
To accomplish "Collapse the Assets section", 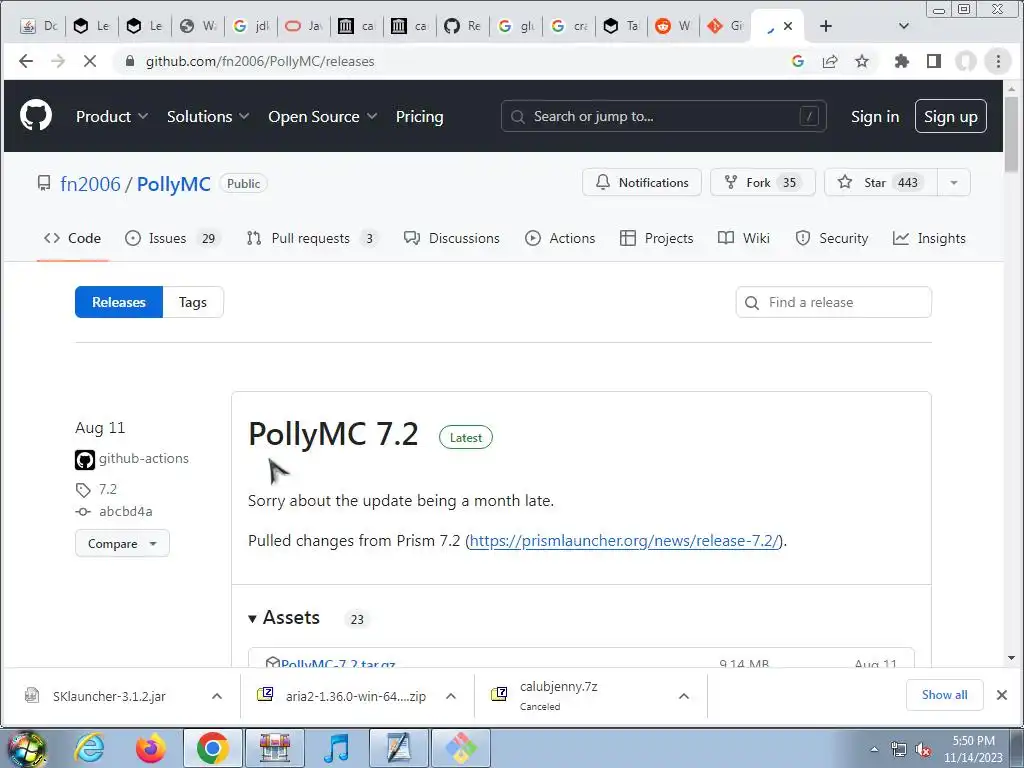I will pyautogui.click(x=284, y=618).
